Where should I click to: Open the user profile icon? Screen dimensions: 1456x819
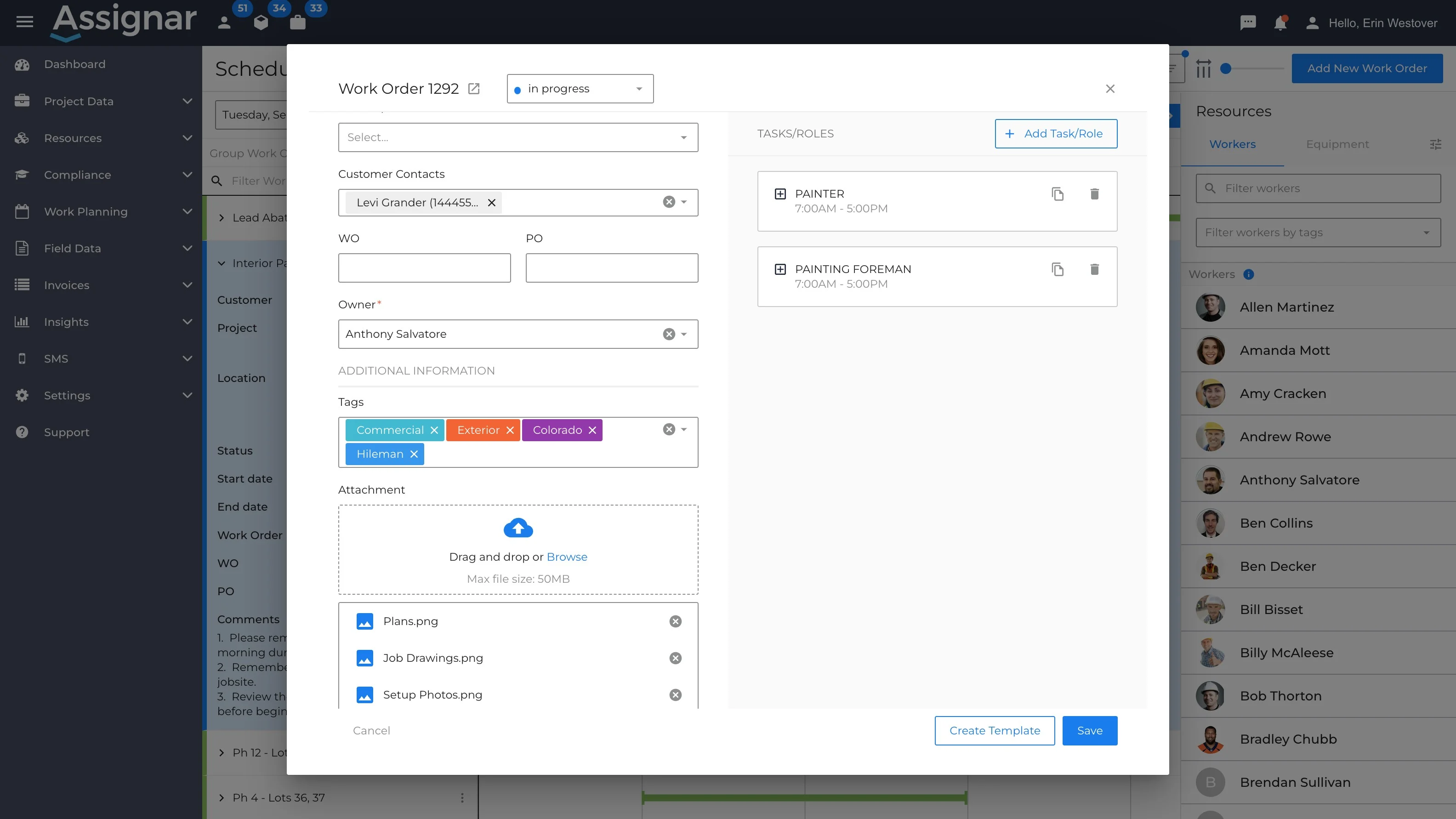click(x=1313, y=23)
